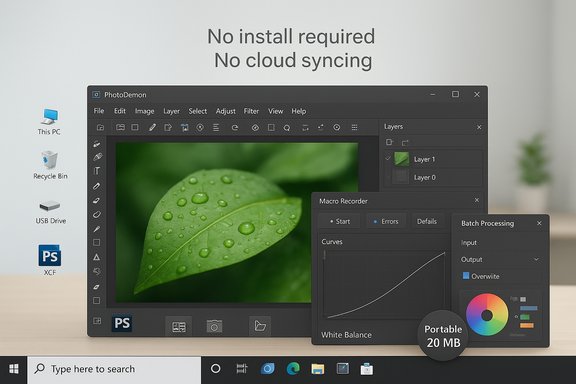Click Start in Macro Recorder
This screenshot has width=576, height=384.
click(x=339, y=221)
